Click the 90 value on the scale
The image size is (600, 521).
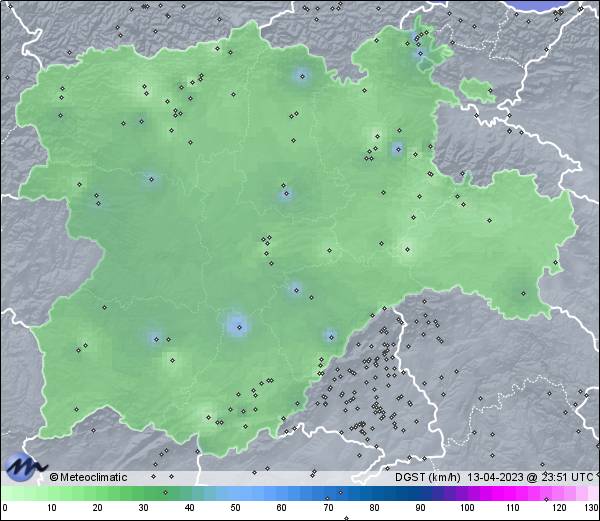click(x=420, y=508)
